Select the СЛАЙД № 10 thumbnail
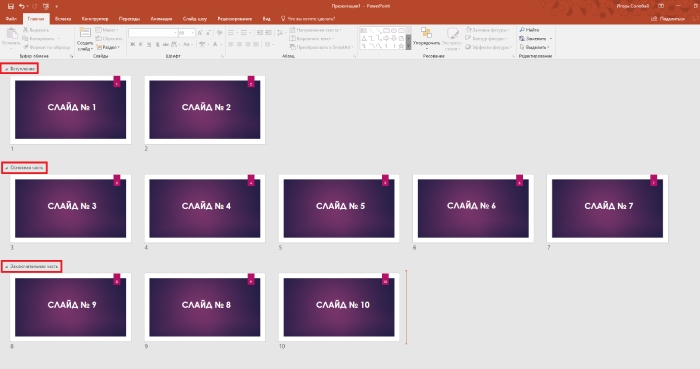Image resolution: width=700 pixels, height=369 pixels. [x=339, y=307]
